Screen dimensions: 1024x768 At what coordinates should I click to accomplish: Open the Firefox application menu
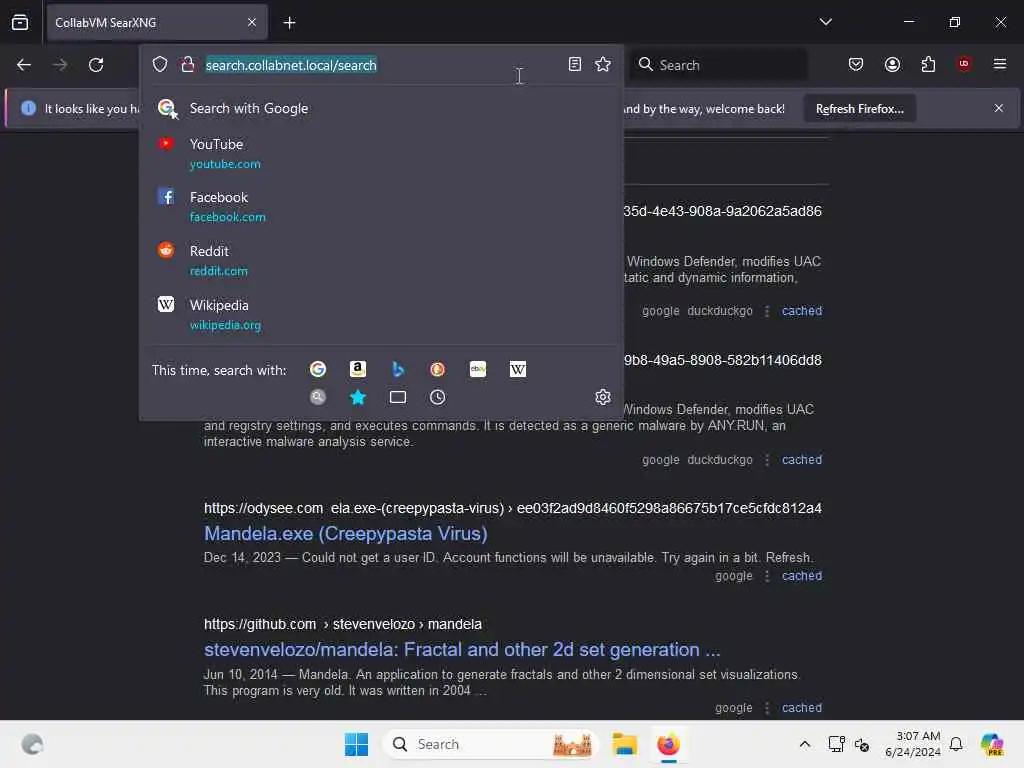point(1000,64)
